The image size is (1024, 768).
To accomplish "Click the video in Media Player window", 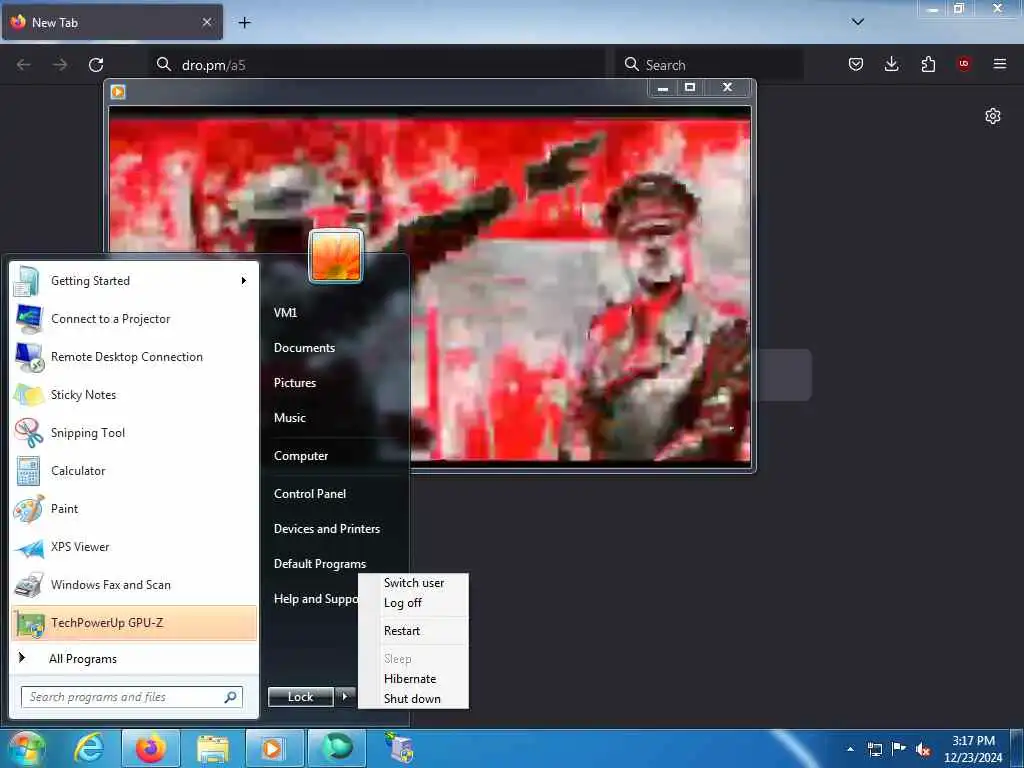I will click(x=430, y=285).
